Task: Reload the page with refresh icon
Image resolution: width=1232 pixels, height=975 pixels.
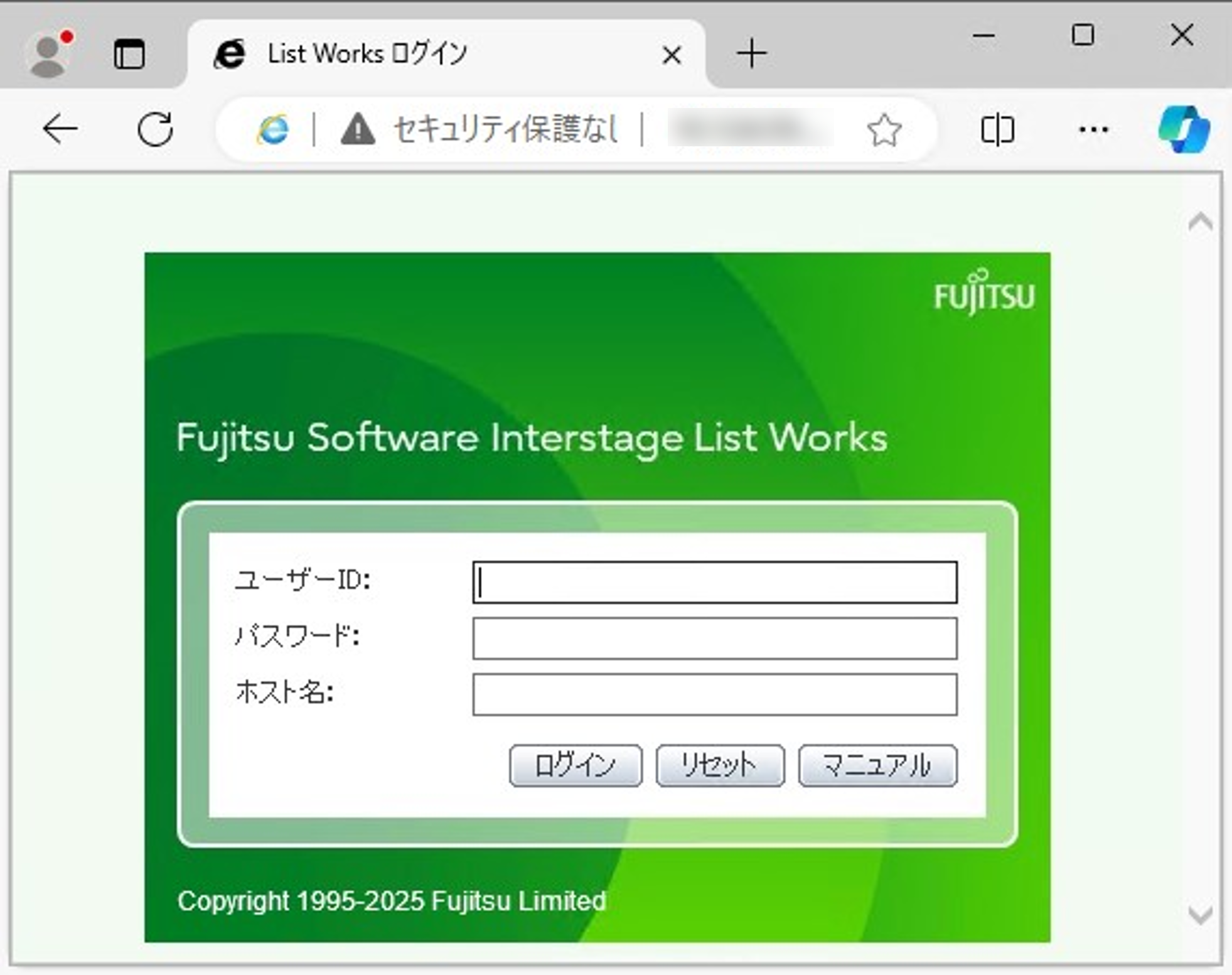Action: pos(155,129)
